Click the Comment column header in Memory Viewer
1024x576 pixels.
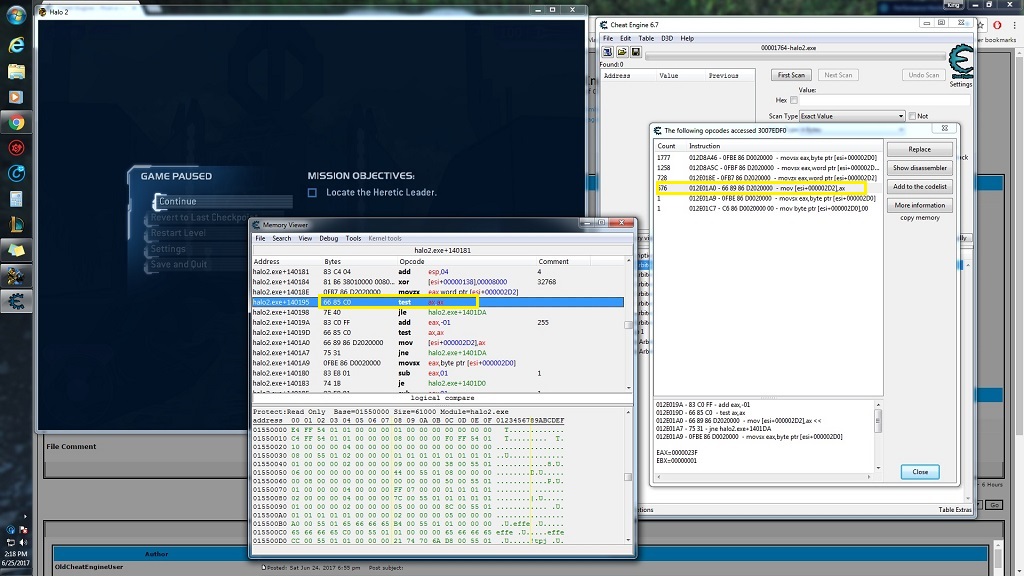point(553,261)
